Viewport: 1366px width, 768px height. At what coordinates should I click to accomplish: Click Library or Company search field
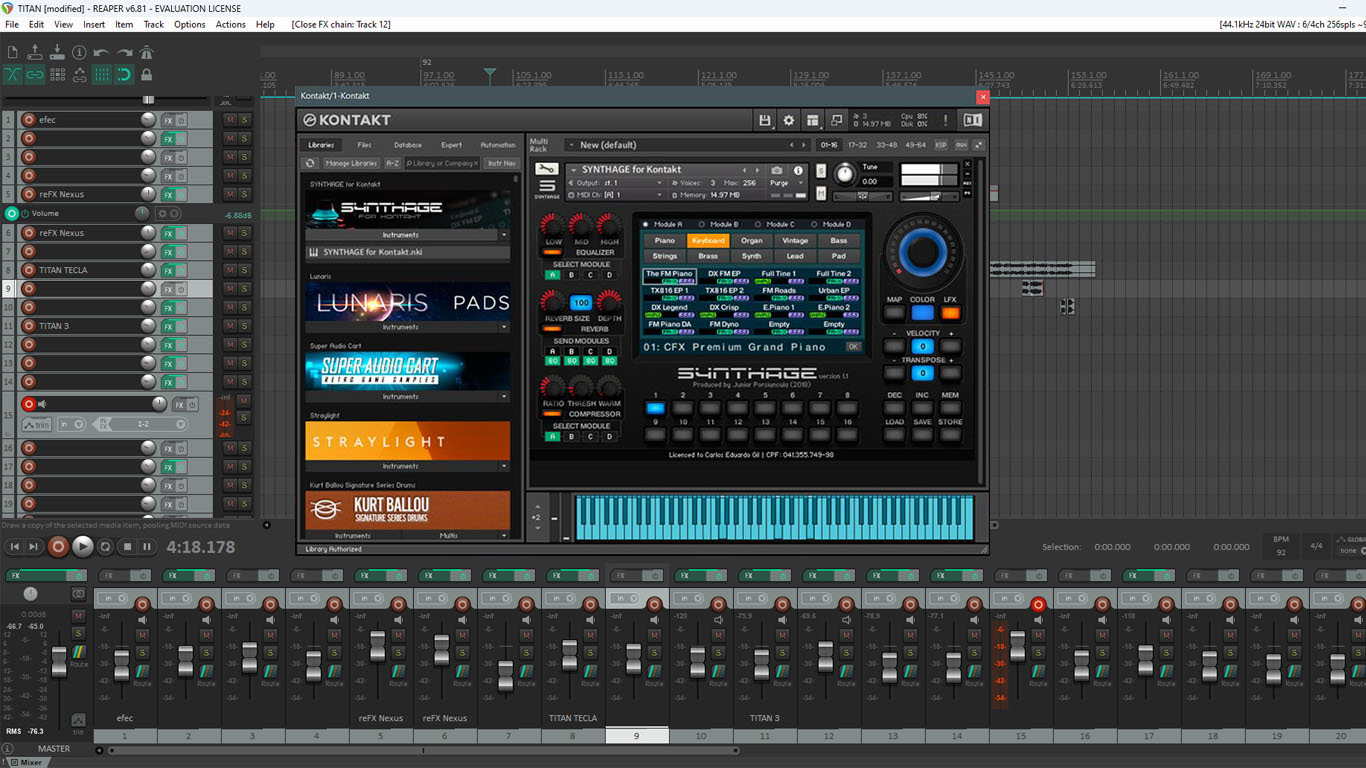[443, 163]
